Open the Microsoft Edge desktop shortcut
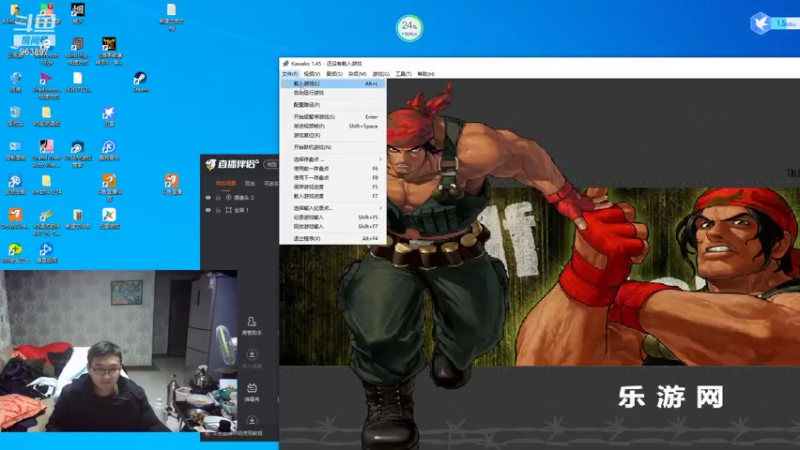The height and width of the screenshot is (450, 800). pyautogui.click(x=46, y=51)
